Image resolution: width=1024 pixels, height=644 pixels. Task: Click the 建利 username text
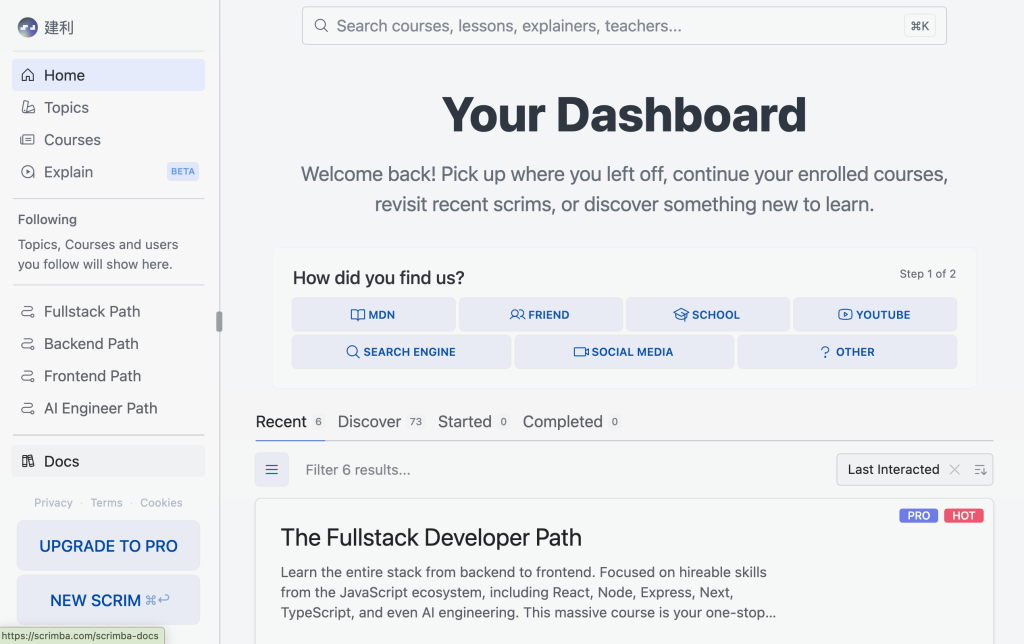pyautogui.click(x=59, y=27)
